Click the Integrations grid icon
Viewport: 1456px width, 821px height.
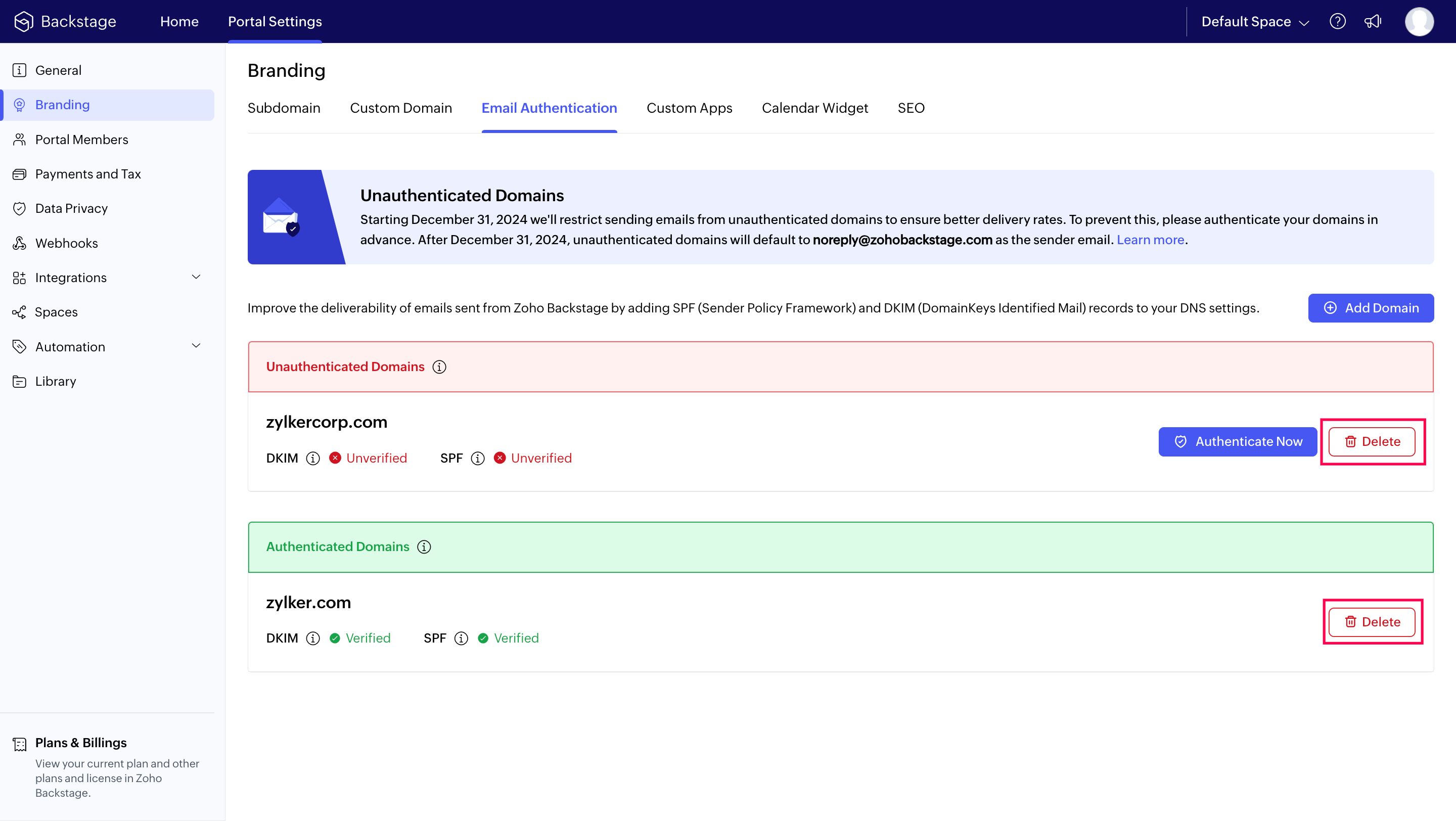coord(19,278)
